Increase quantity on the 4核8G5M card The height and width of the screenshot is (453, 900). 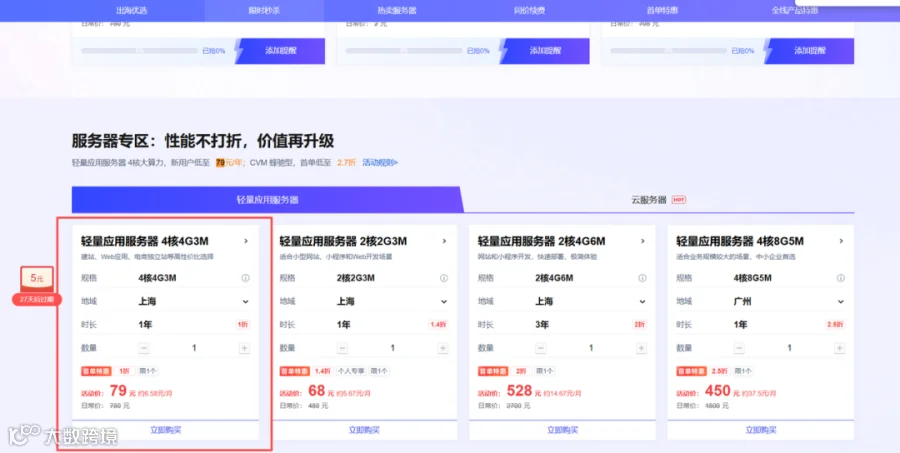(840, 348)
